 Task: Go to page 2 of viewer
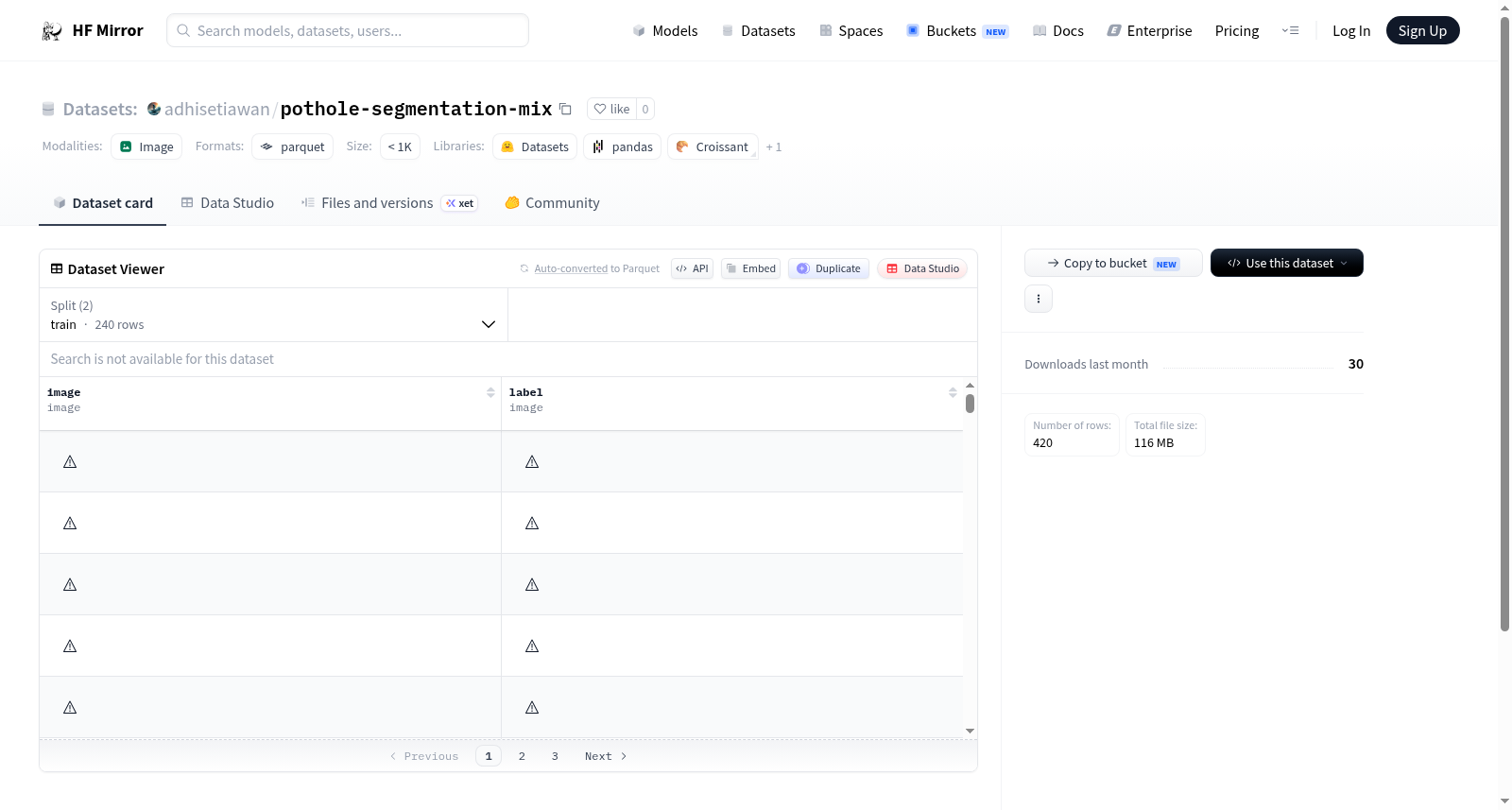pos(522,756)
